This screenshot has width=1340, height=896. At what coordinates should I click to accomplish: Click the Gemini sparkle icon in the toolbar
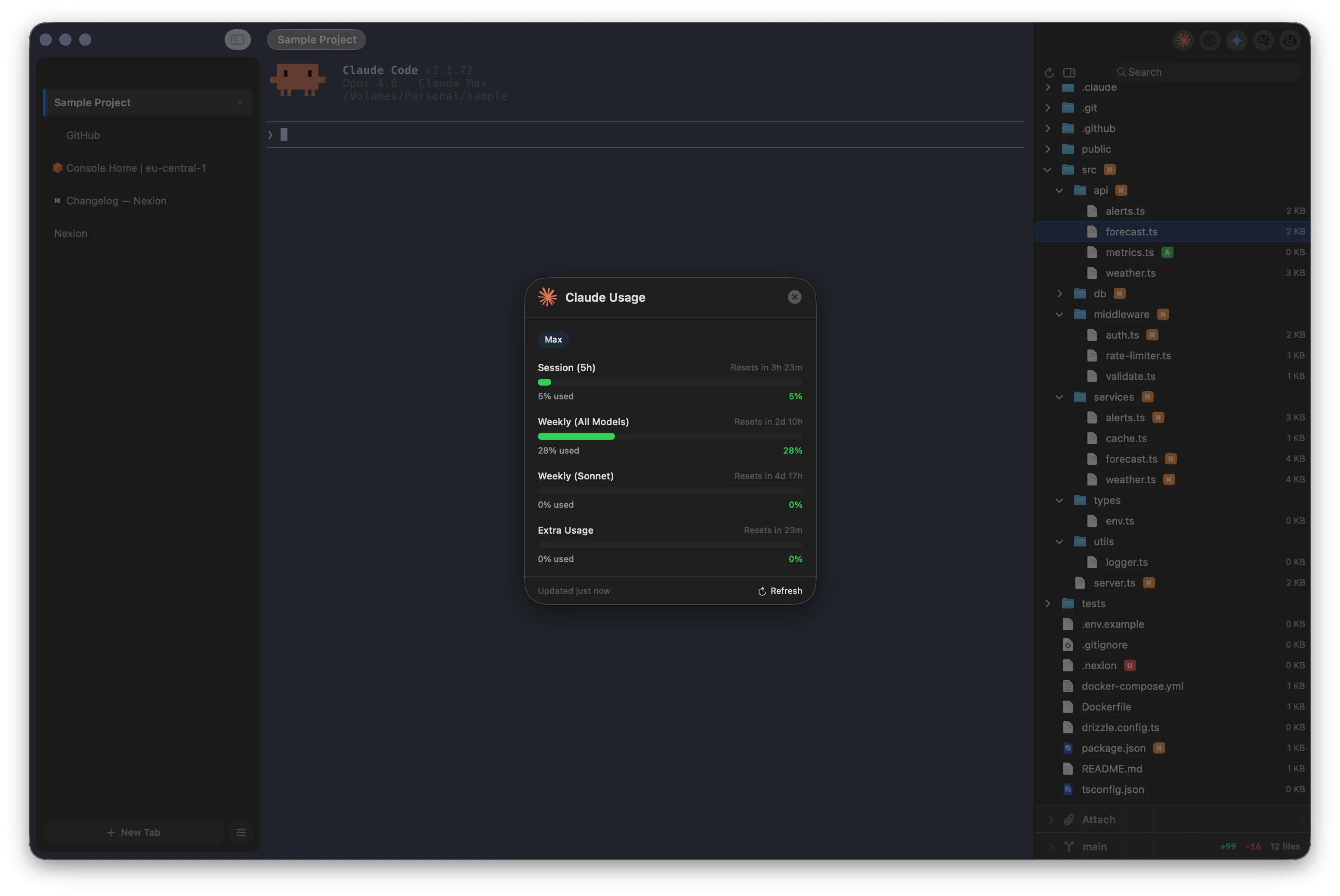point(1237,40)
